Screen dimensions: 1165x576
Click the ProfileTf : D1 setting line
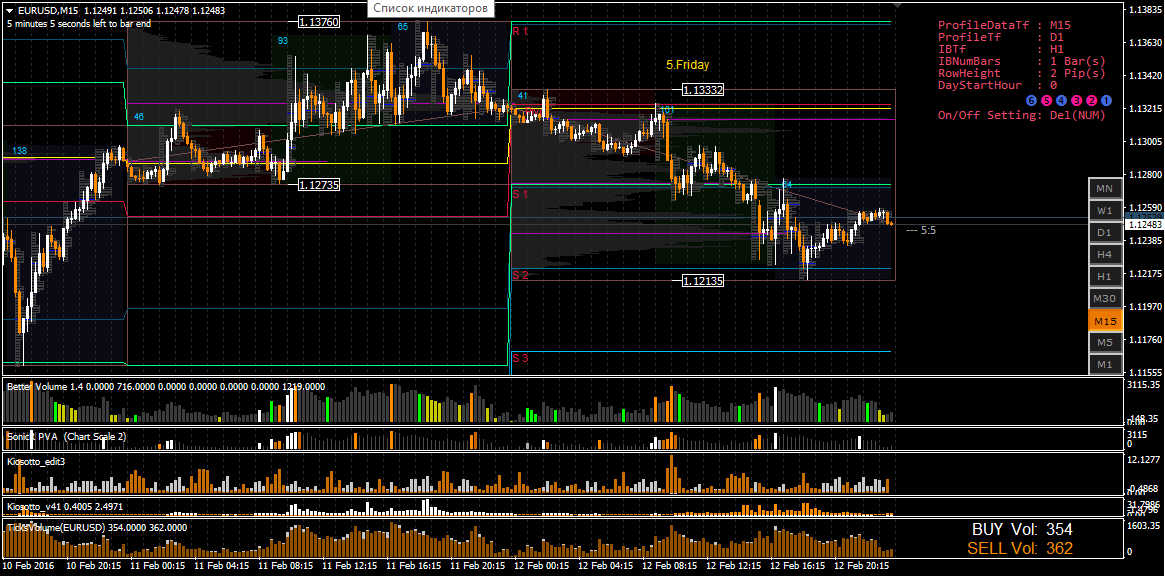(1002, 36)
